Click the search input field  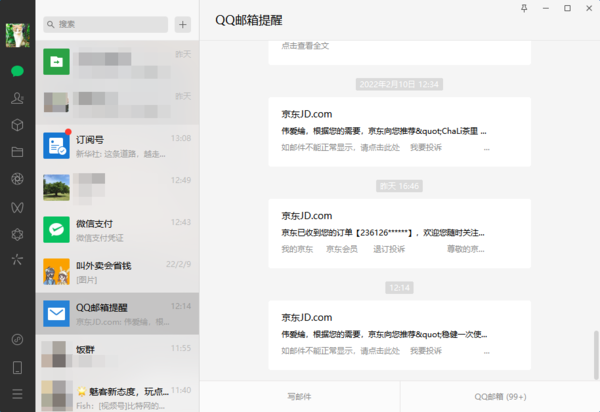tap(108, 24)
